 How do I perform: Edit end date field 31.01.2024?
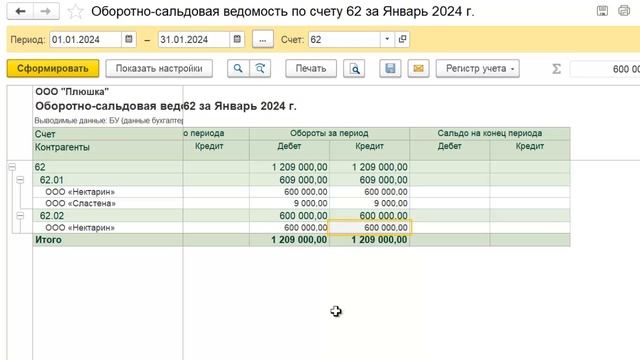194,40
